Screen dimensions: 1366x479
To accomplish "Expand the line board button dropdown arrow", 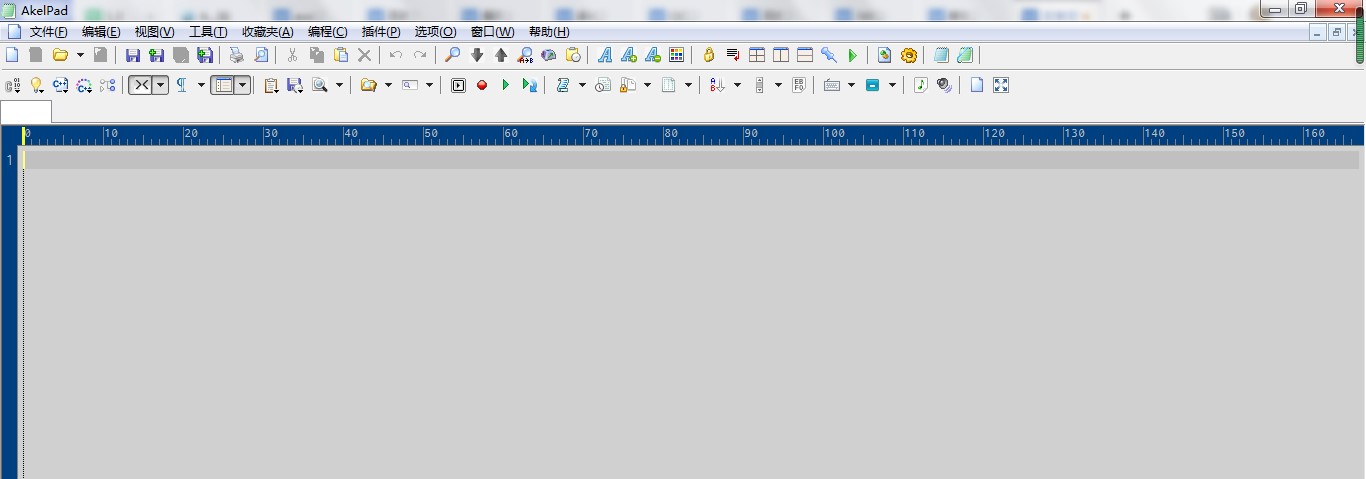I will point(242,85).
